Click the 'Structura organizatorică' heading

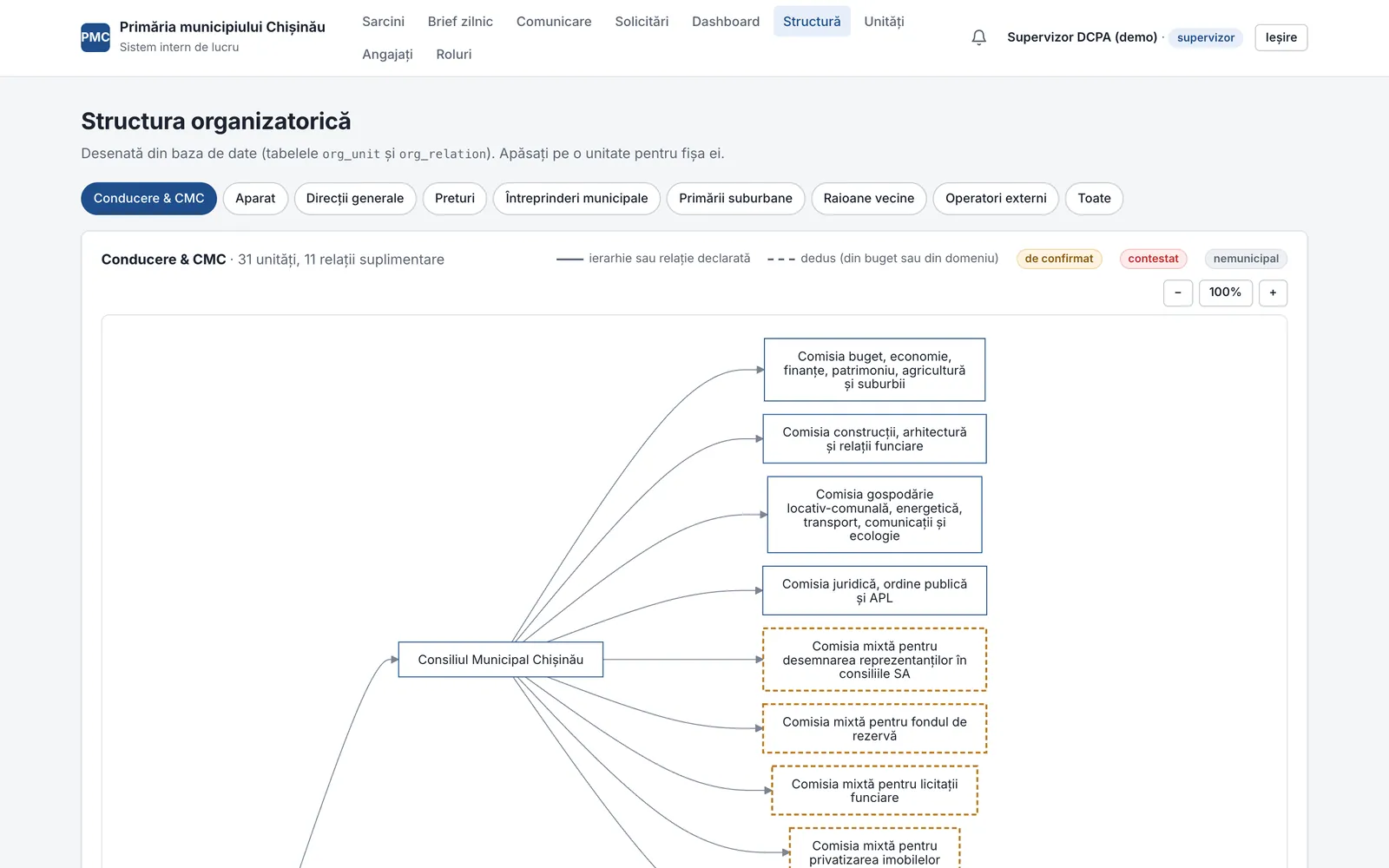[x=216, y=122]
